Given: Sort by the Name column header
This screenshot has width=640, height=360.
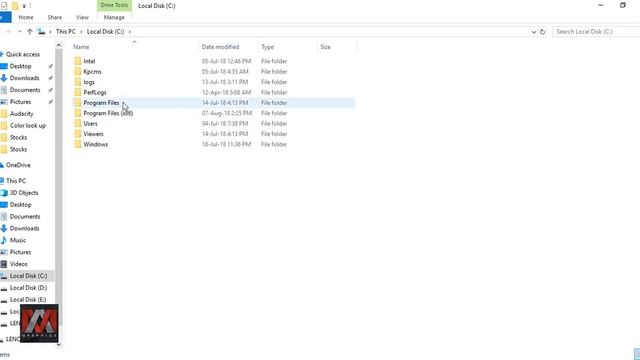Looking at the screenshot, I should point(81,47).
